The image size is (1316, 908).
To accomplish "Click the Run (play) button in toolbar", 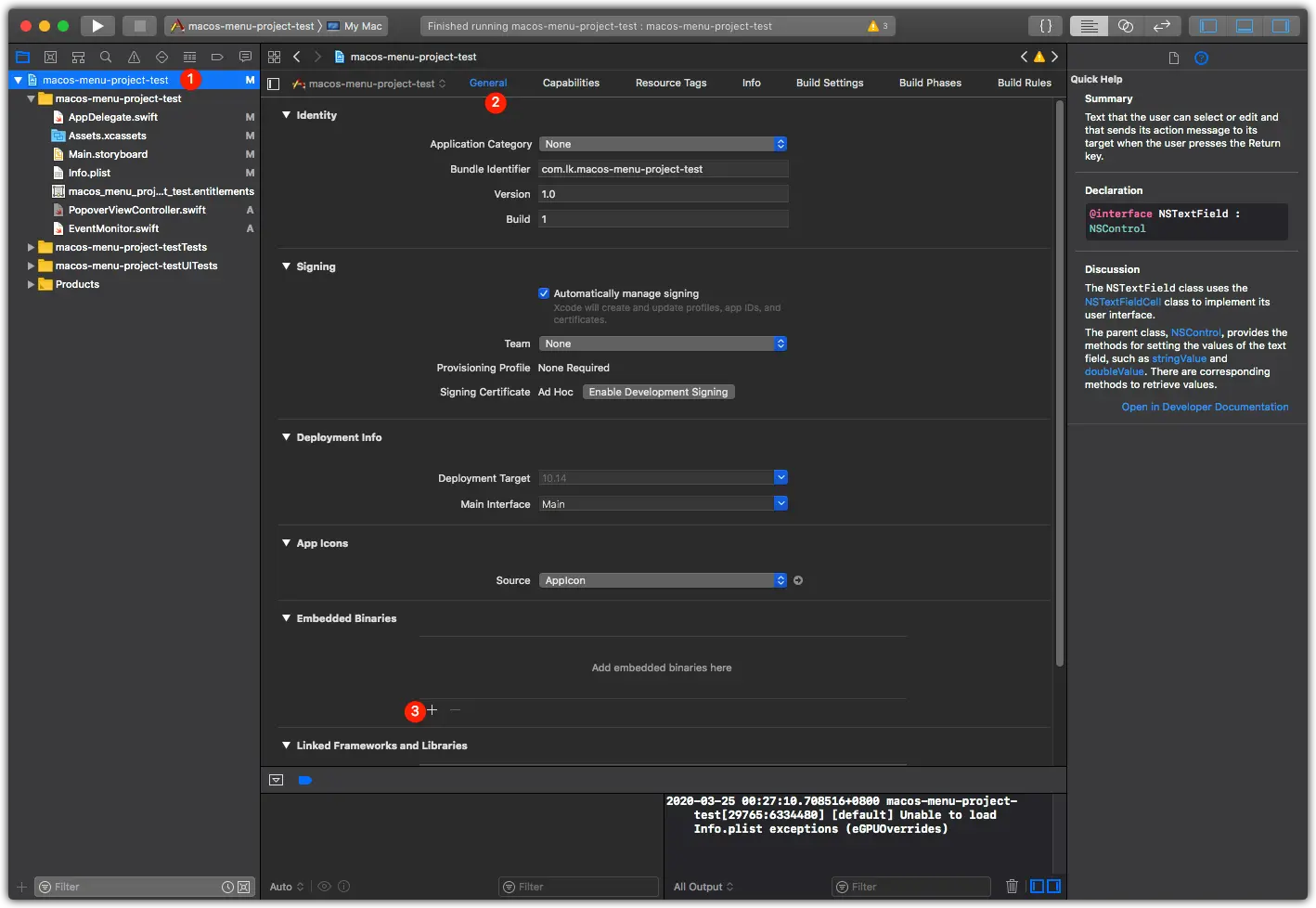I will pyautogui.click(x=97, y=26).
